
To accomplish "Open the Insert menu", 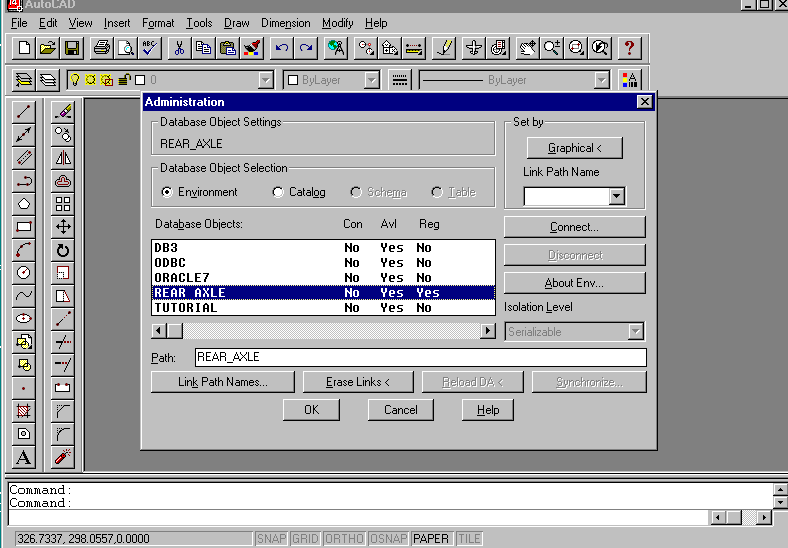I will click(x=117, y=23).
